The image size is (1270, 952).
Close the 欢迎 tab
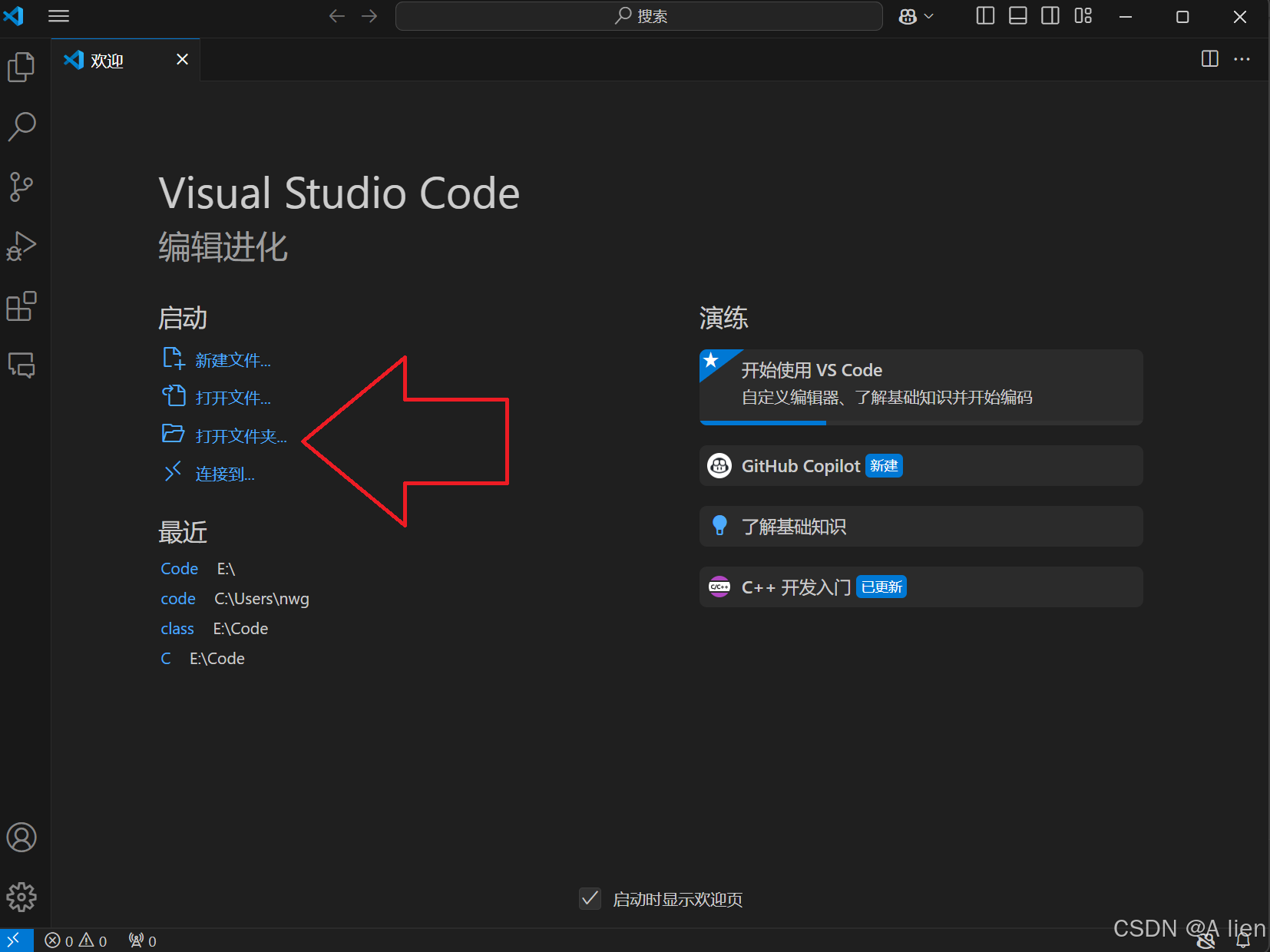click(x=182, y=59)
